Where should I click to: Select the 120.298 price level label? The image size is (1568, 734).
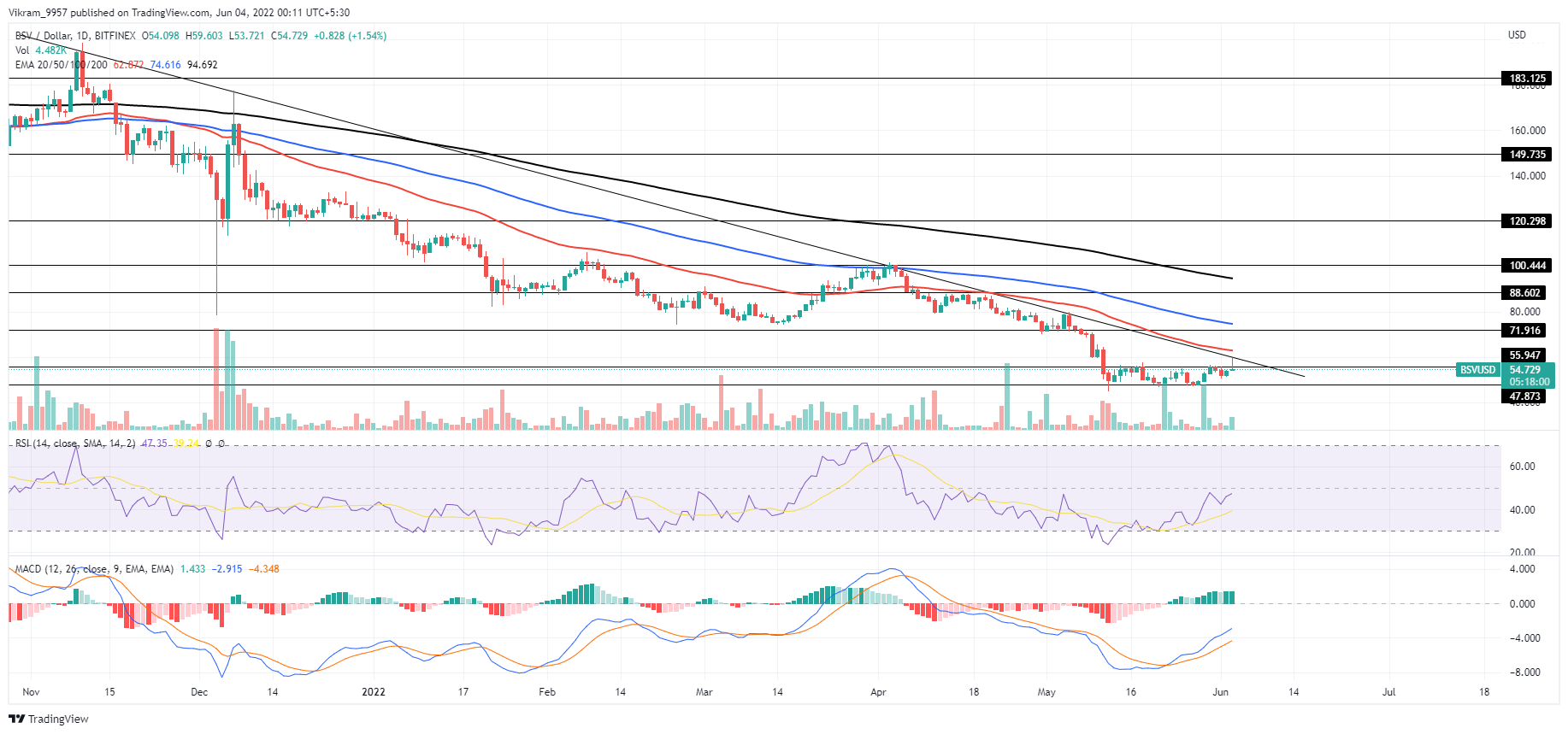point(1526,221)
